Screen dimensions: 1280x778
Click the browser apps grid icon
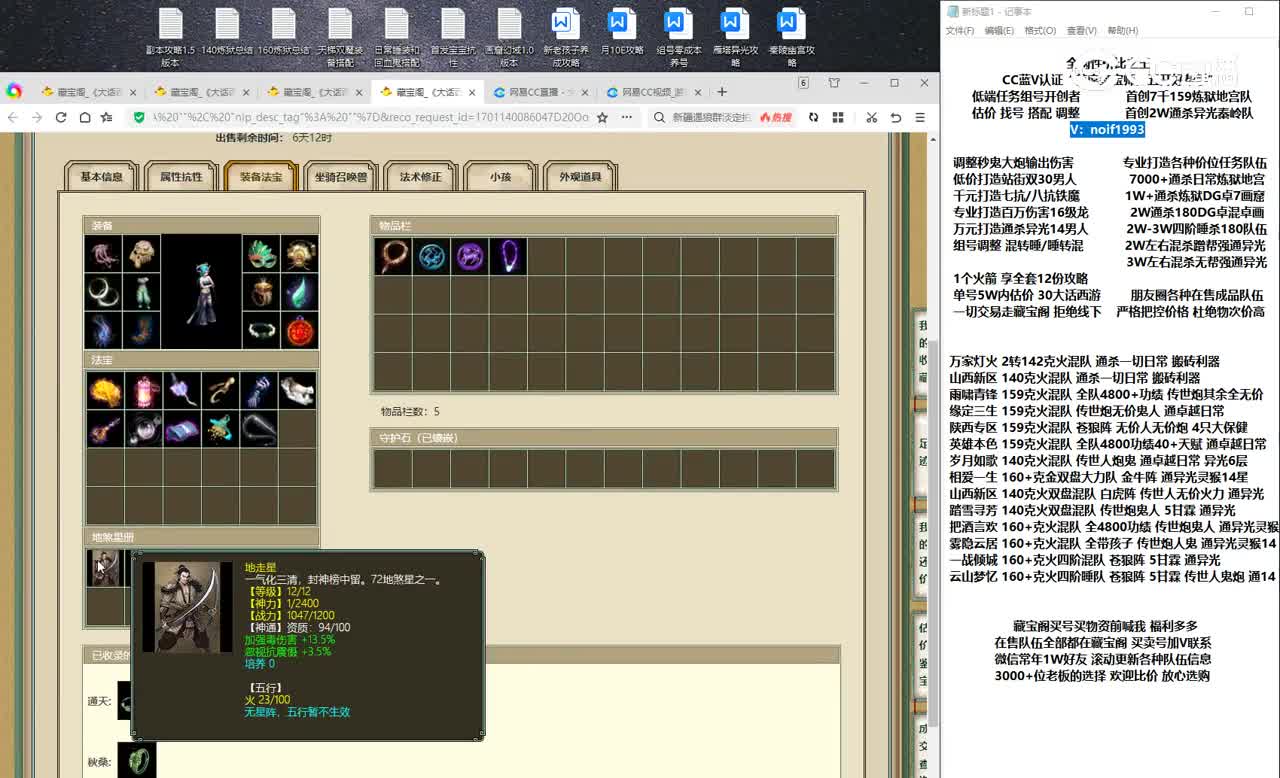(x=836, y=117)
